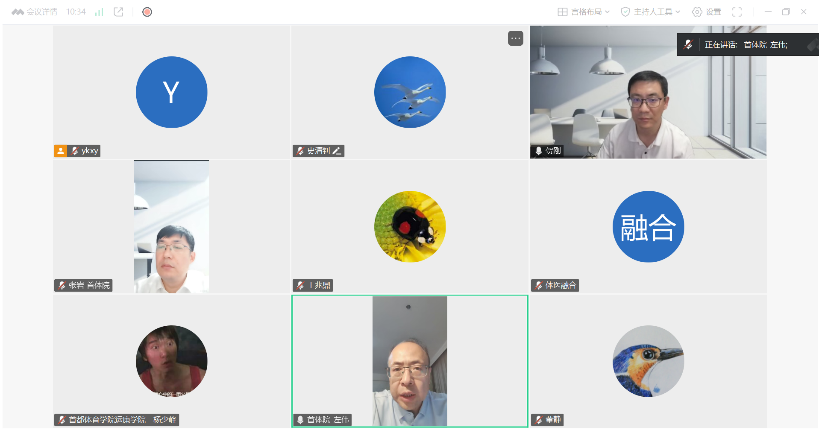Screen dimensions: 819x430
Task: Click the mic icon on active speaker label
Action: (x=300, y=420)
